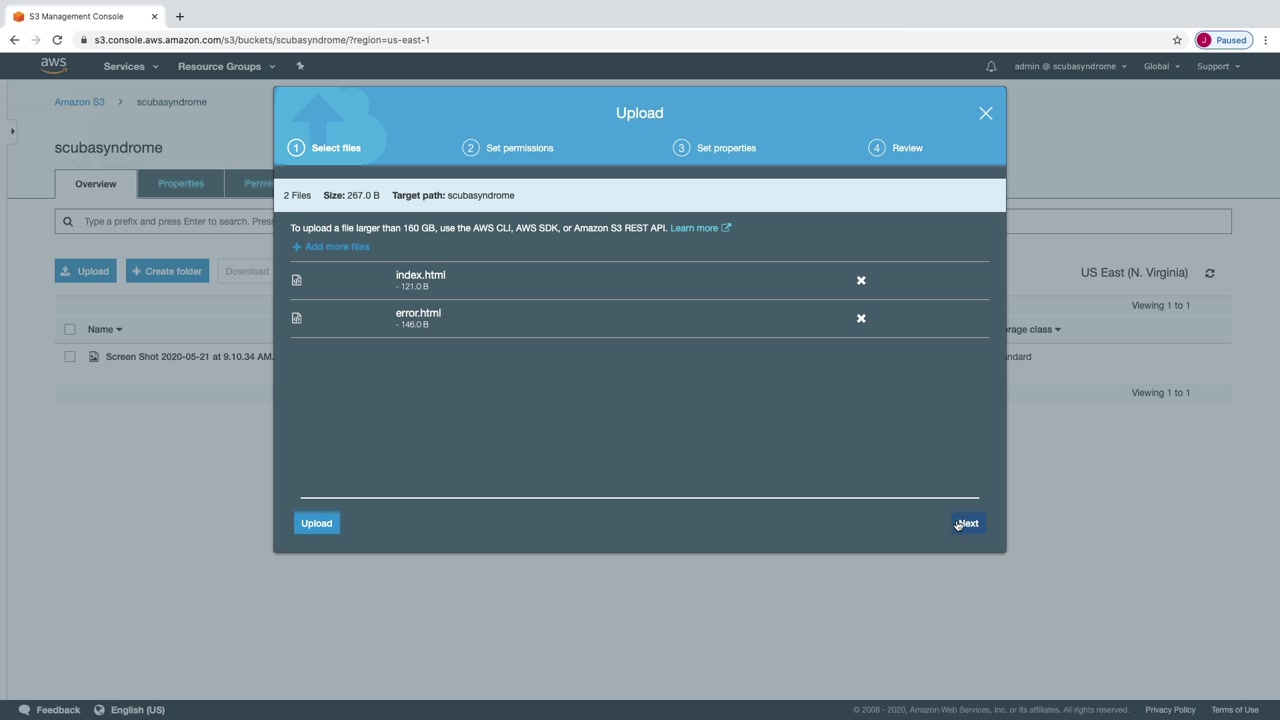Open the Terms of Use link
Image resolution: width=1280 pixels, height=720 pixels.
coord(1235,710)
